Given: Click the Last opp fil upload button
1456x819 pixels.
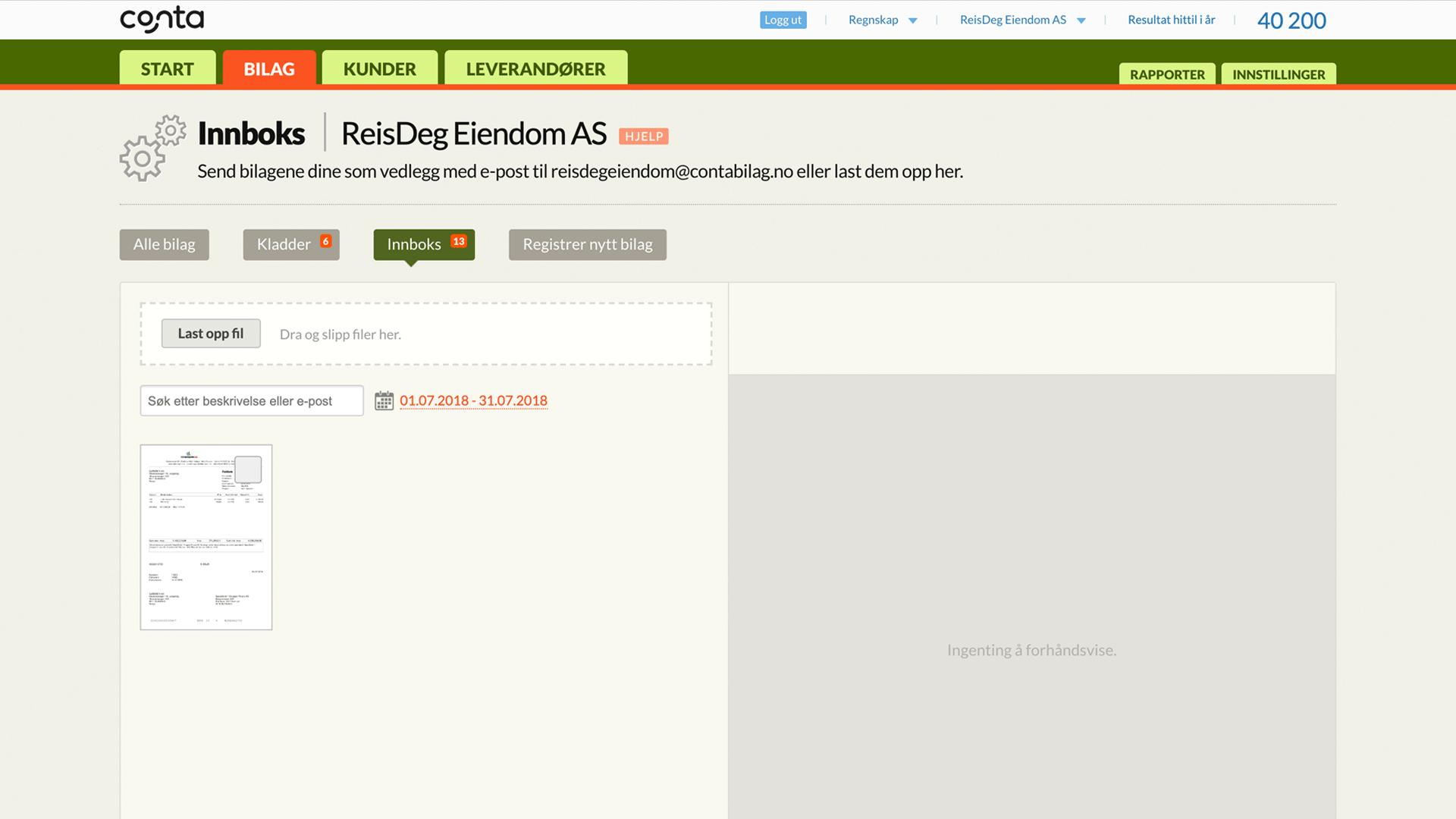Looking at the screenshot, I should (211, 334).
